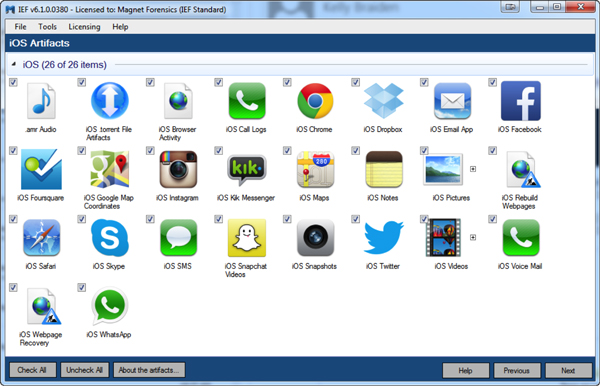Expand iOS Videos sub-options plus button

click(x=473, y=237)
